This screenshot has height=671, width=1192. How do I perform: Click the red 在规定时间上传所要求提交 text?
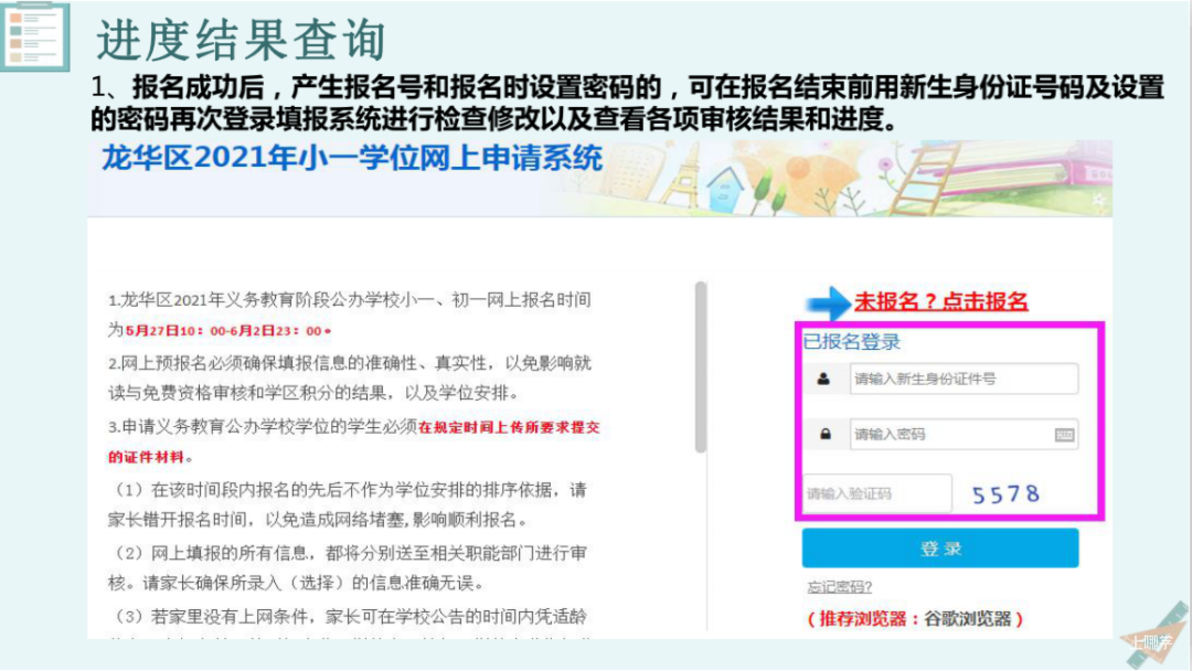click(509, 427)
